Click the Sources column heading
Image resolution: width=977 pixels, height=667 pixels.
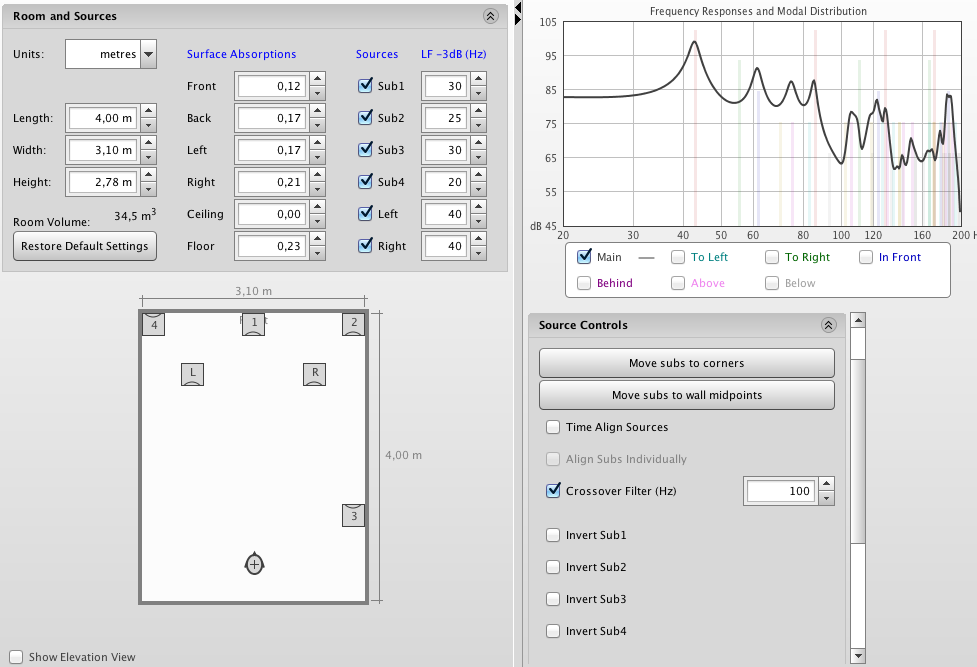click(x=377, y=54)
